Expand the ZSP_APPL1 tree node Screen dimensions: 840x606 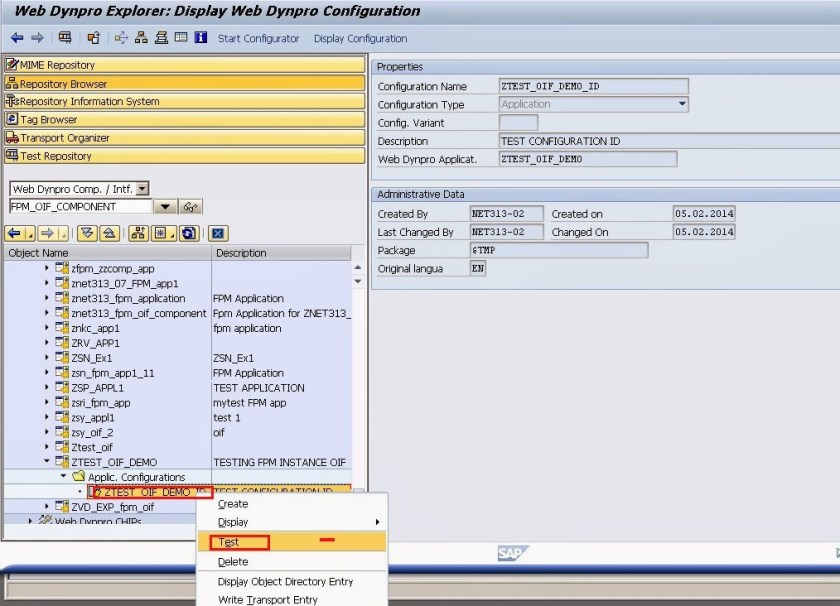click(47, 388)
